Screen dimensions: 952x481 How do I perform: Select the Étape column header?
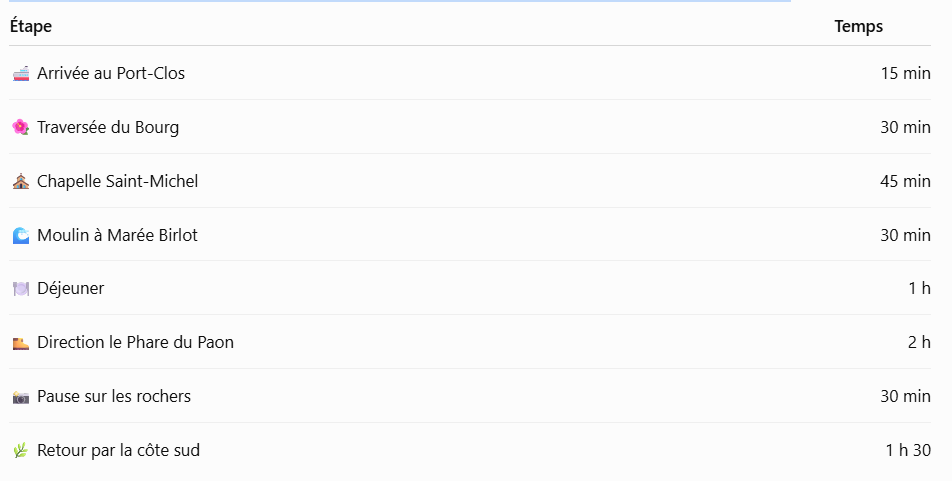(31, 26)
